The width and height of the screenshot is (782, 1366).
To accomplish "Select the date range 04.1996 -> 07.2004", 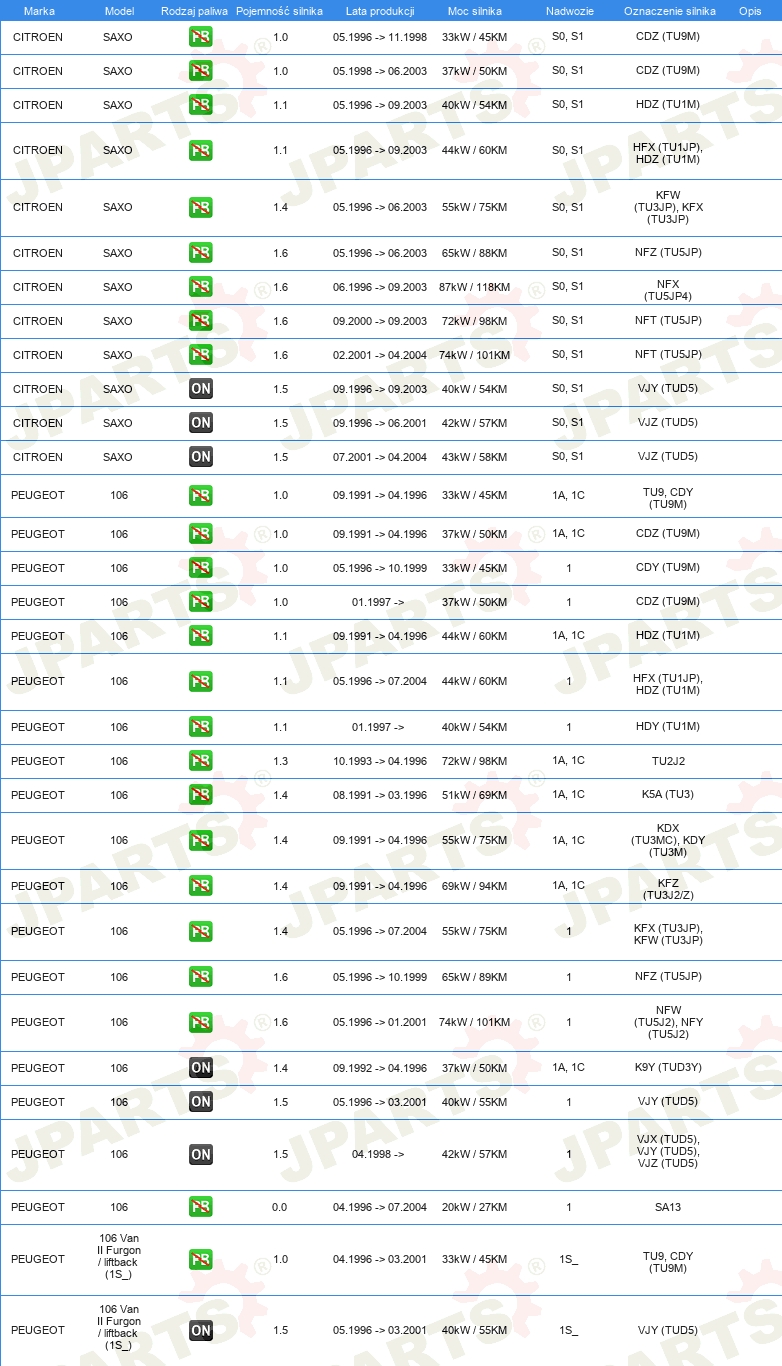I will (380, 1207).
